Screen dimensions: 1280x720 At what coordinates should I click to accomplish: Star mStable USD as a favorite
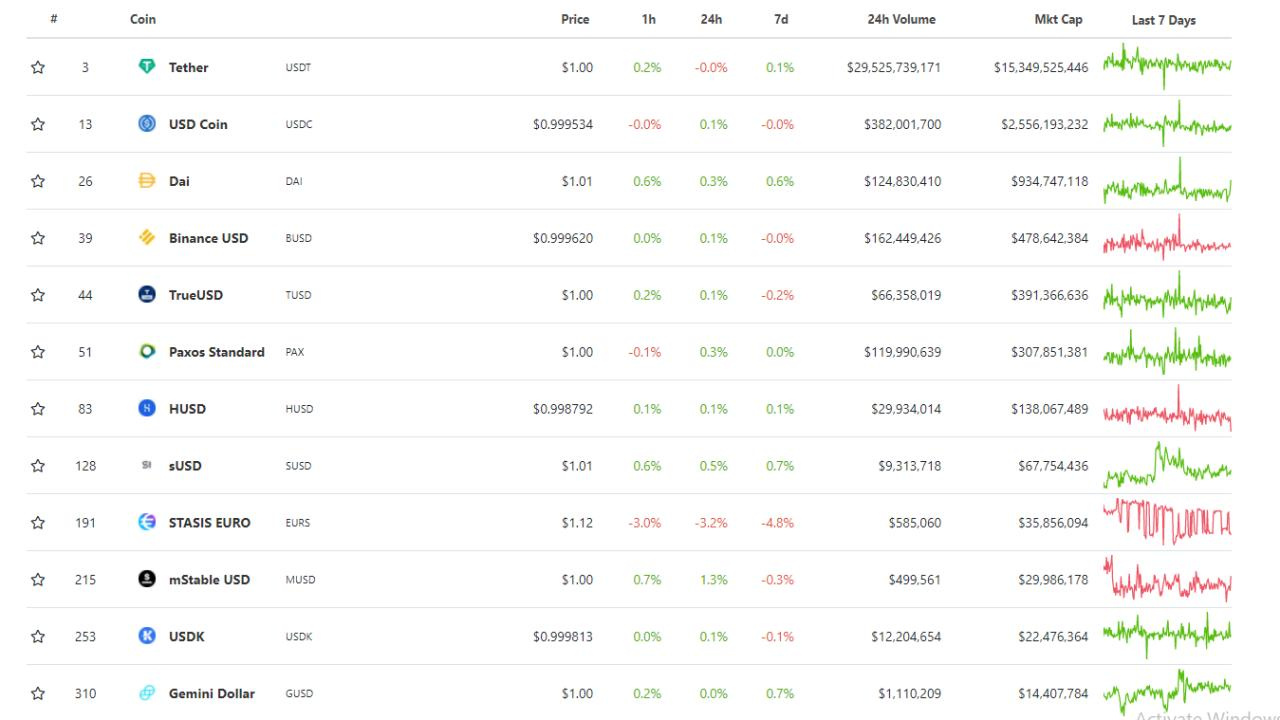(x=38, y=580)
